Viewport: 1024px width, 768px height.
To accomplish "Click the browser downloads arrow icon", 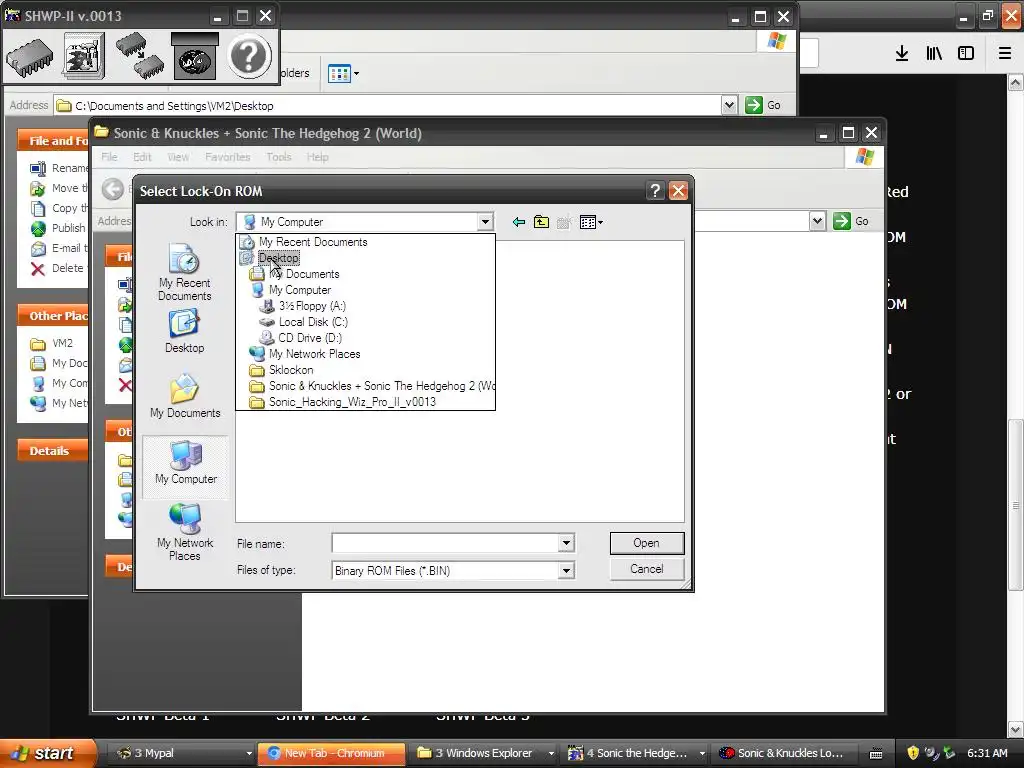I will click(x=902, y=54).
